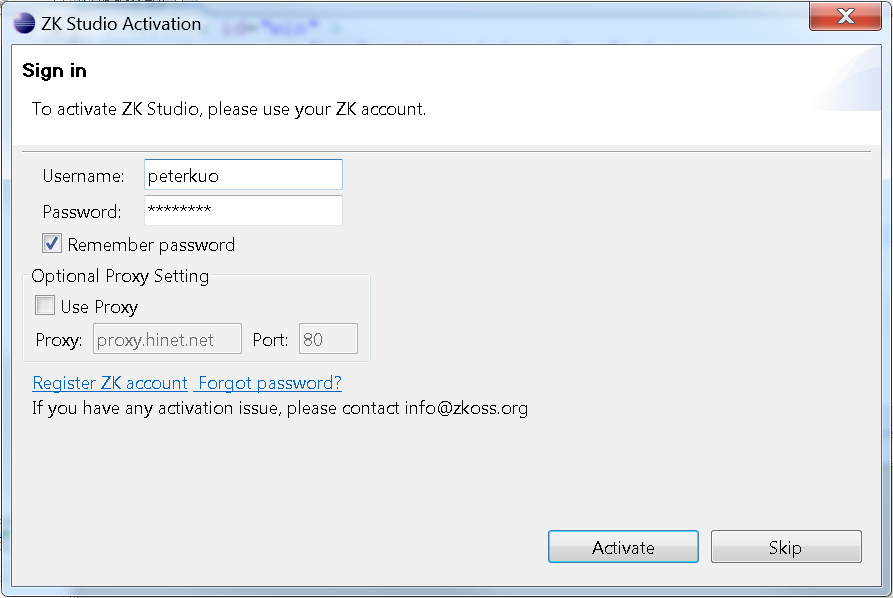Click the proxy.hinet.net host field
Viewport: 893px width, 598px height.
click(167, 339)
